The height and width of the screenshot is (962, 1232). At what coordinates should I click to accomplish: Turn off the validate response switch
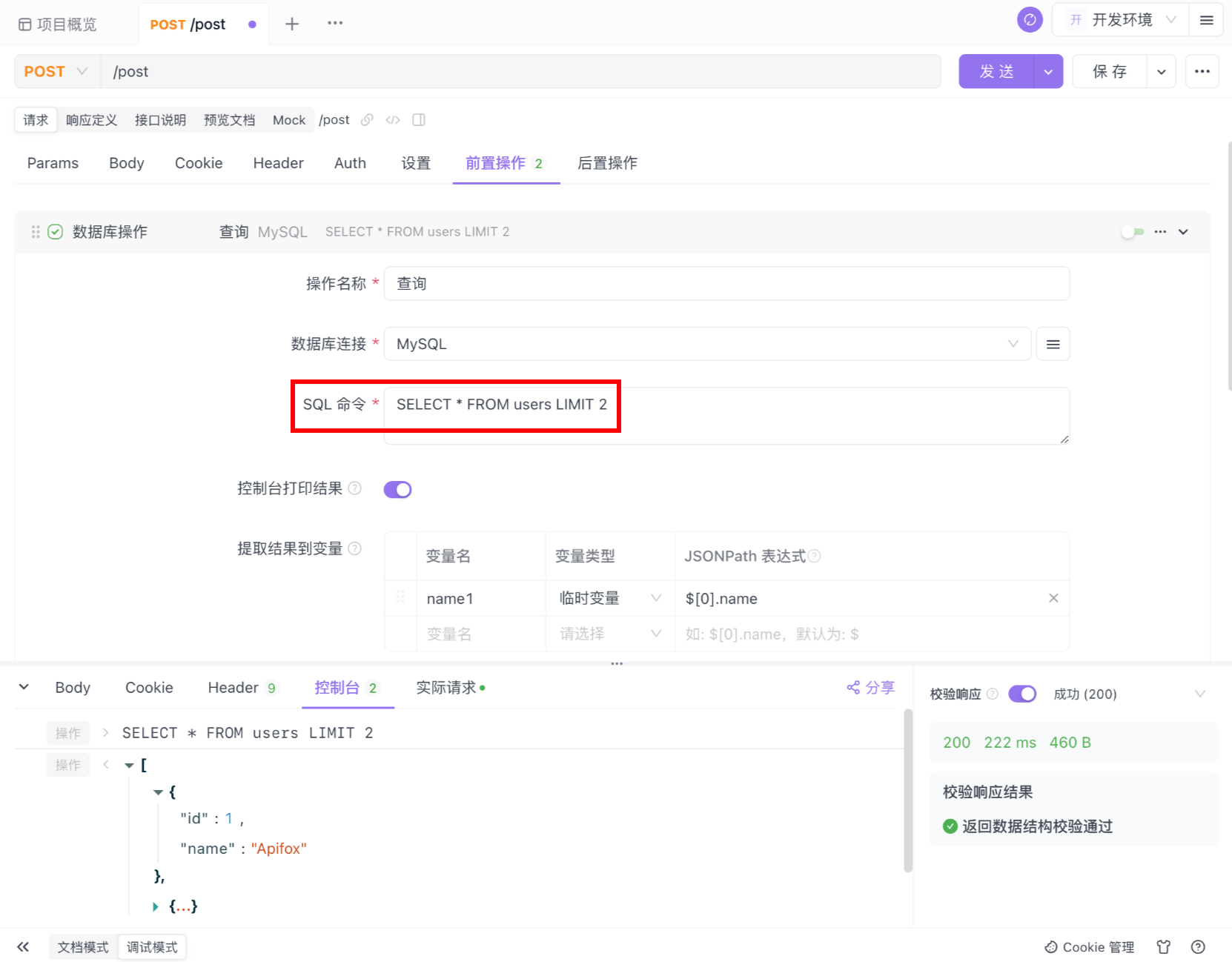pyautogui.click(x=1022, y=694)
